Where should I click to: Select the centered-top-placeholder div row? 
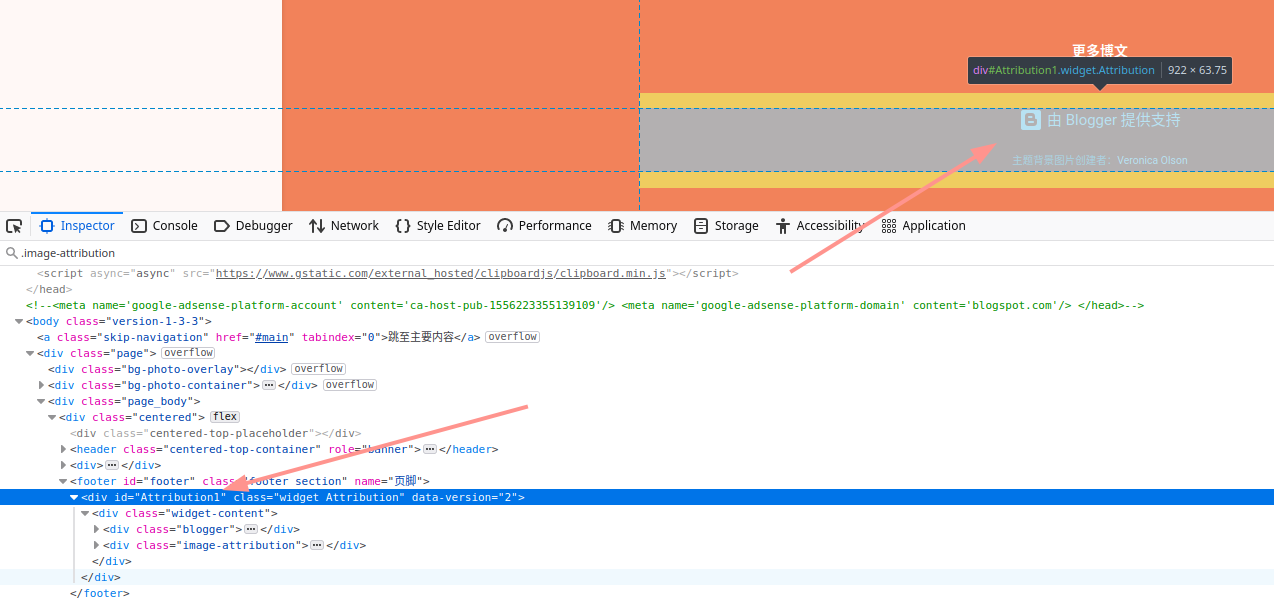[x=637, y=433]
